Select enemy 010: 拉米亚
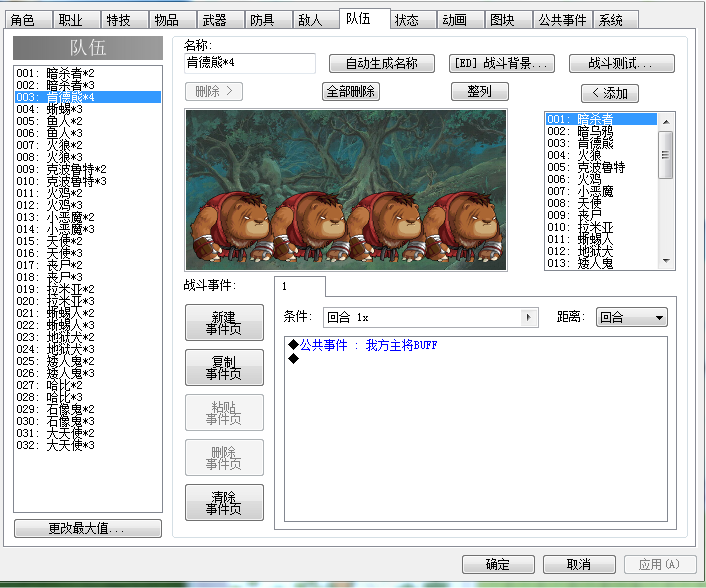 pyautogui.click(x=601, y=227)
